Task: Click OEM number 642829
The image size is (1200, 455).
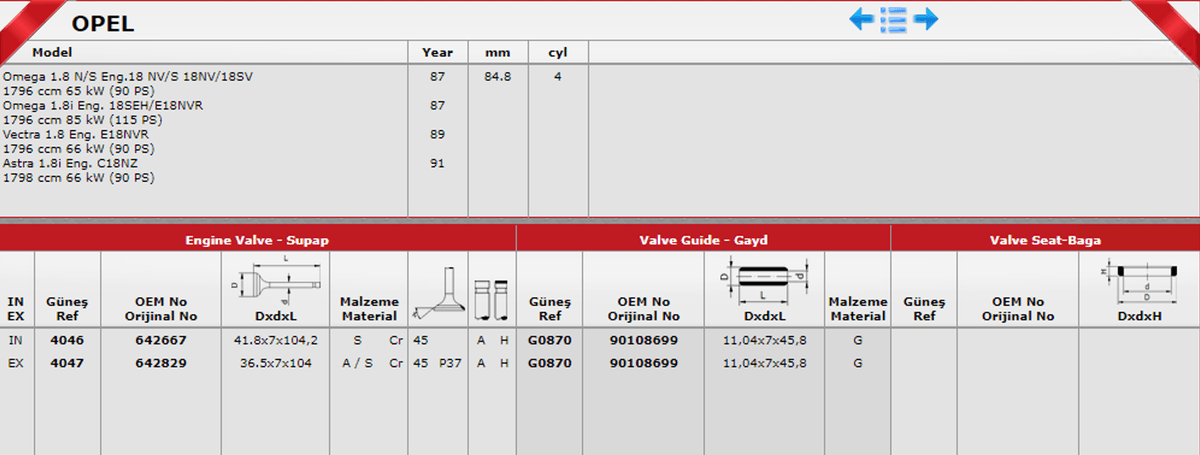Action: (x=160, y=363)
